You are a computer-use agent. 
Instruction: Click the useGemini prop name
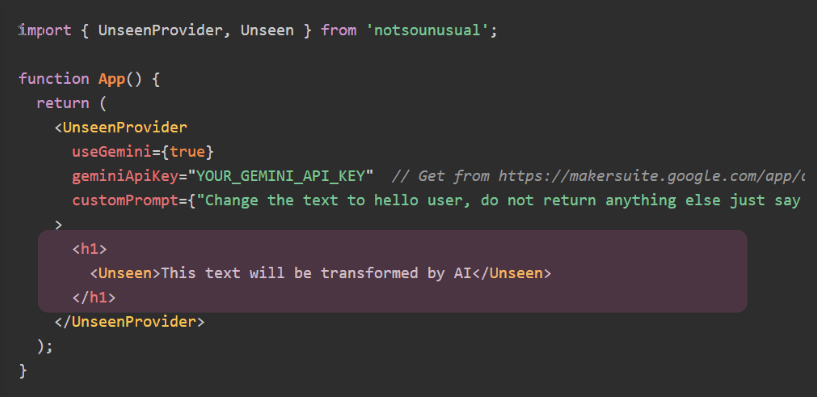112,152
